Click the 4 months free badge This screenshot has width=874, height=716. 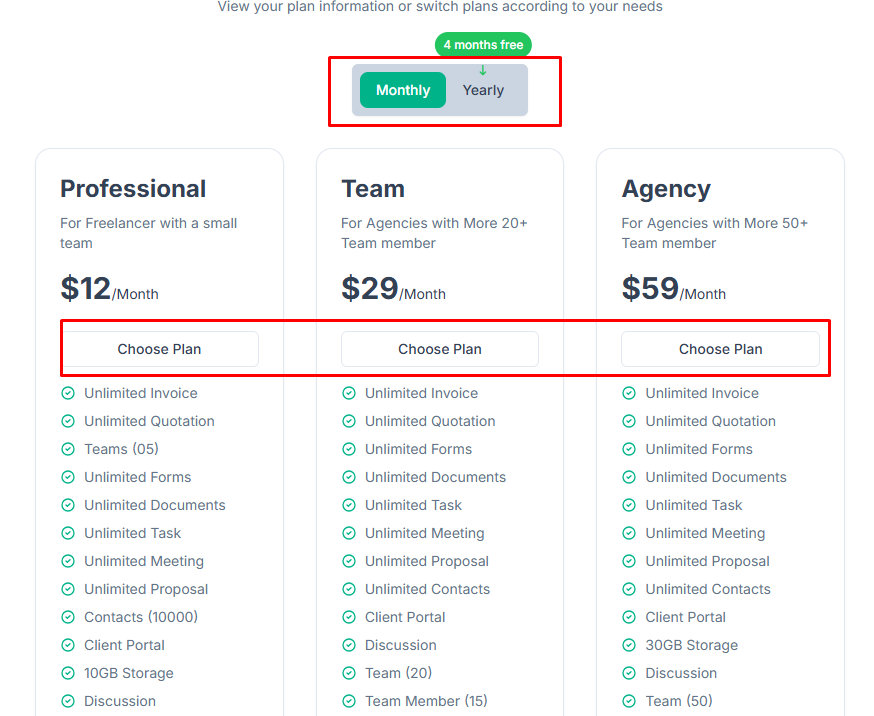(483, 45)
